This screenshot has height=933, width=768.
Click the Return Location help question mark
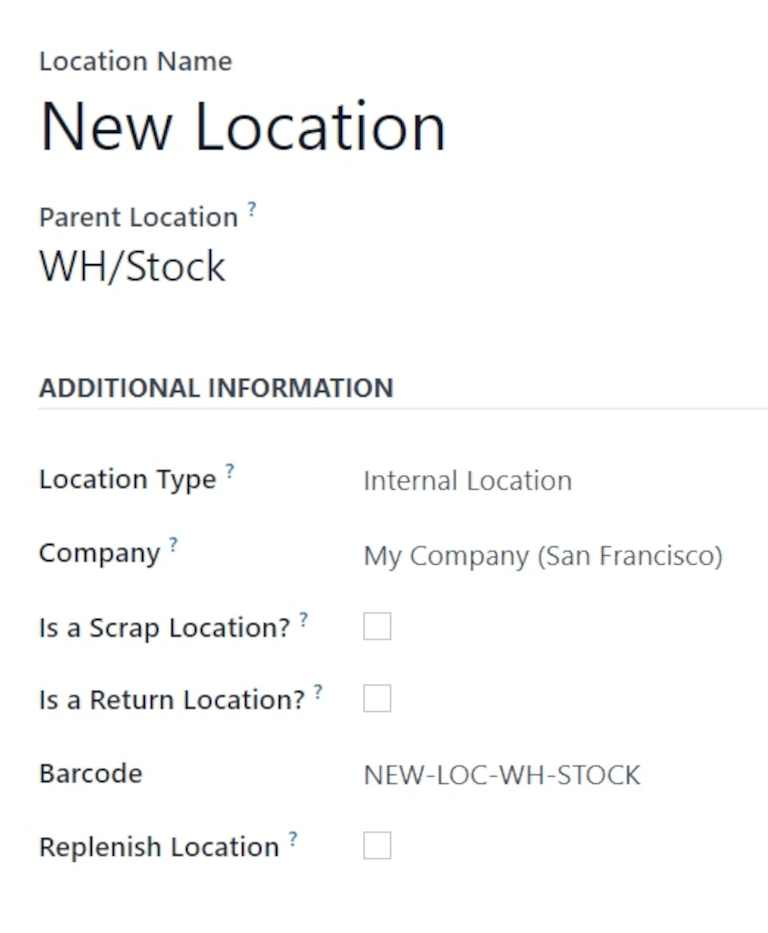tap(318, 691)
